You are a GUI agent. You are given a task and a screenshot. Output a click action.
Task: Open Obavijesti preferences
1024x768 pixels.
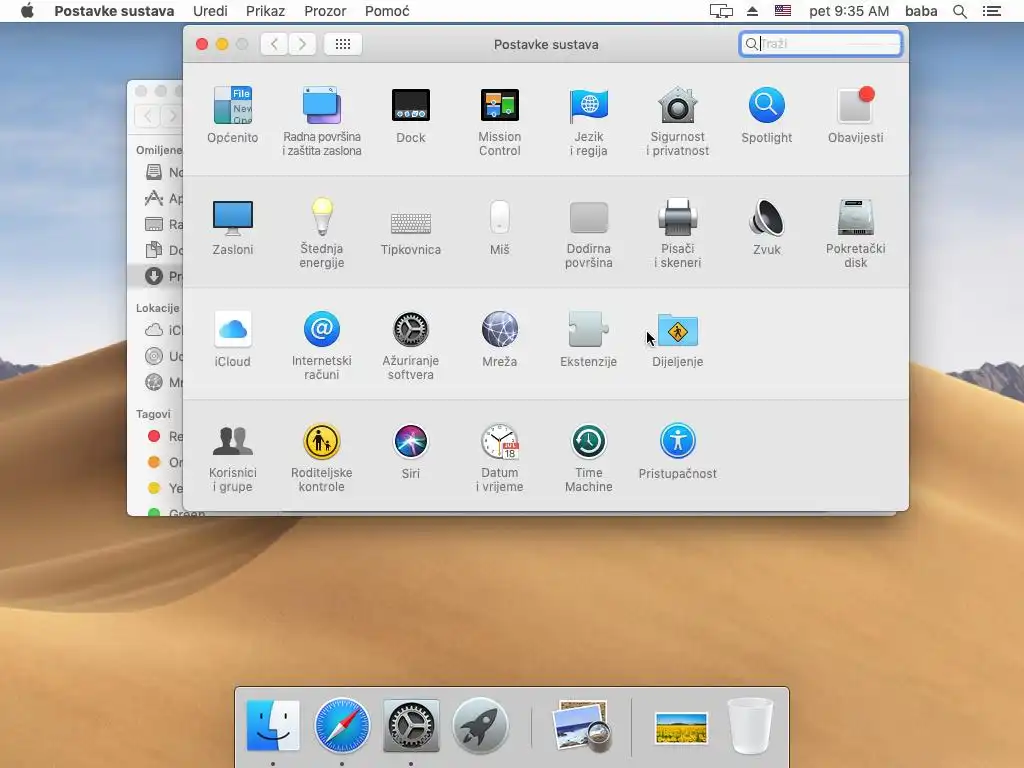(x=856, y=115)
